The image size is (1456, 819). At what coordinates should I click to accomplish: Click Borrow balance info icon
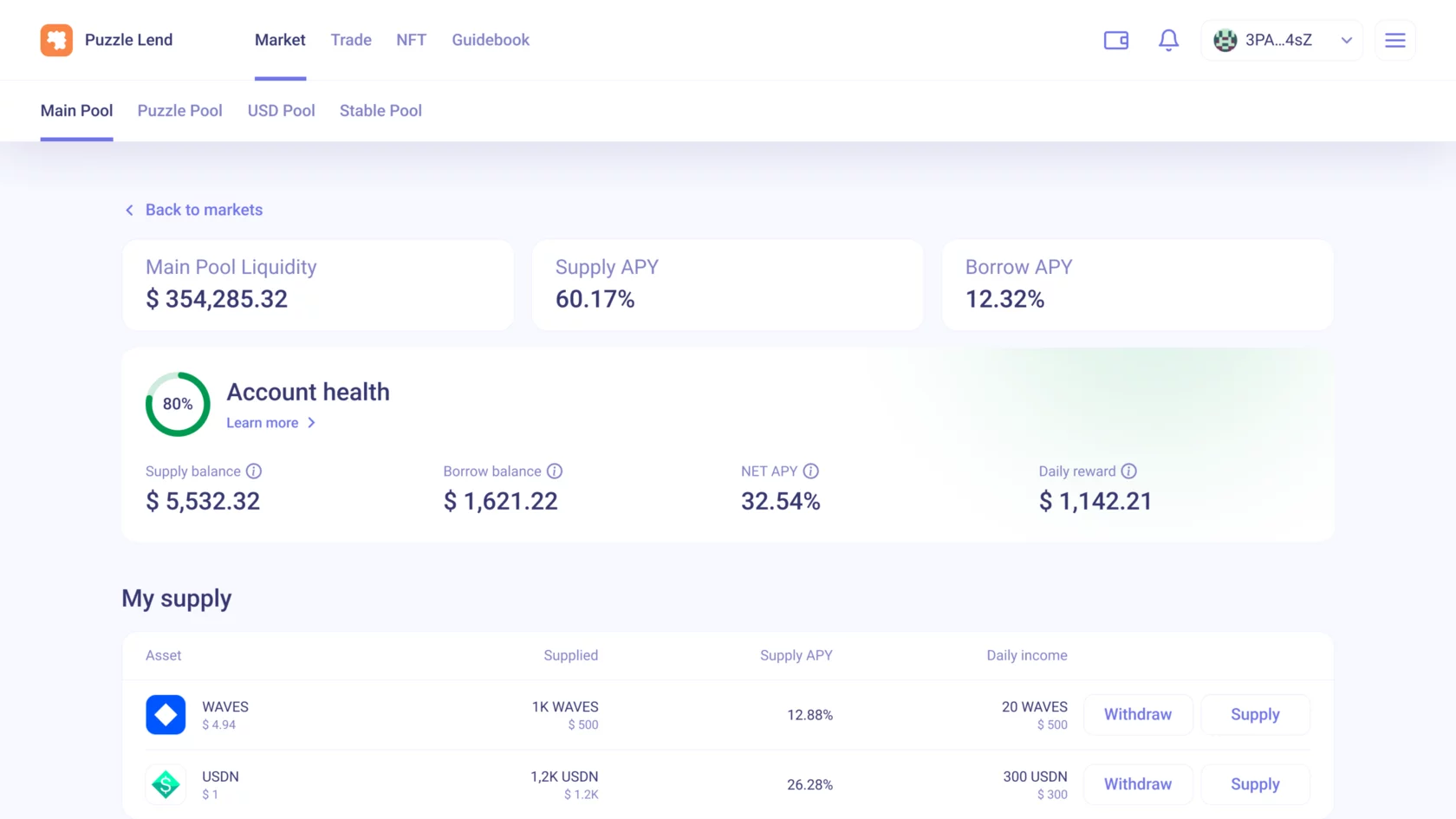(555, 471)
